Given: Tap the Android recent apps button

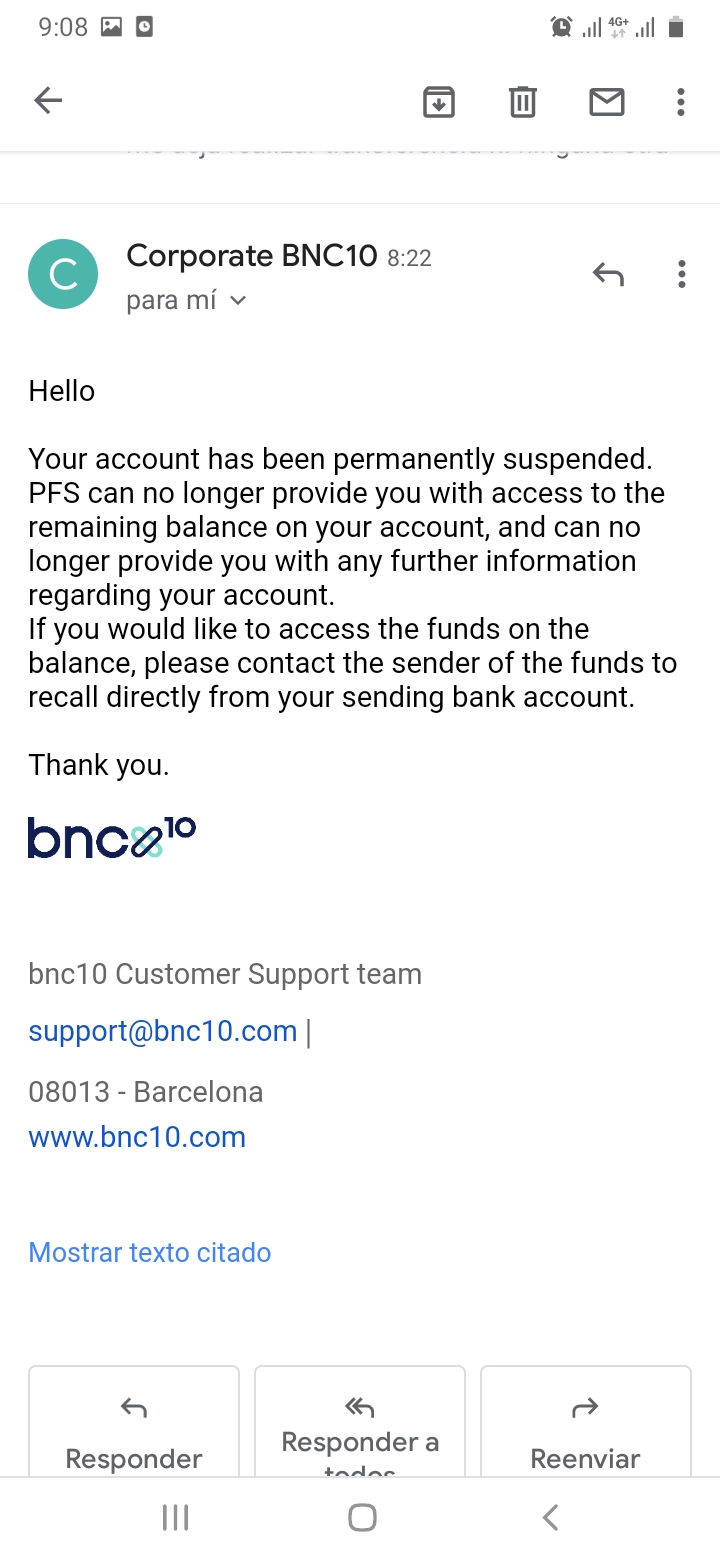Looking at the screenshot, I should click(x=175, y=1518).
